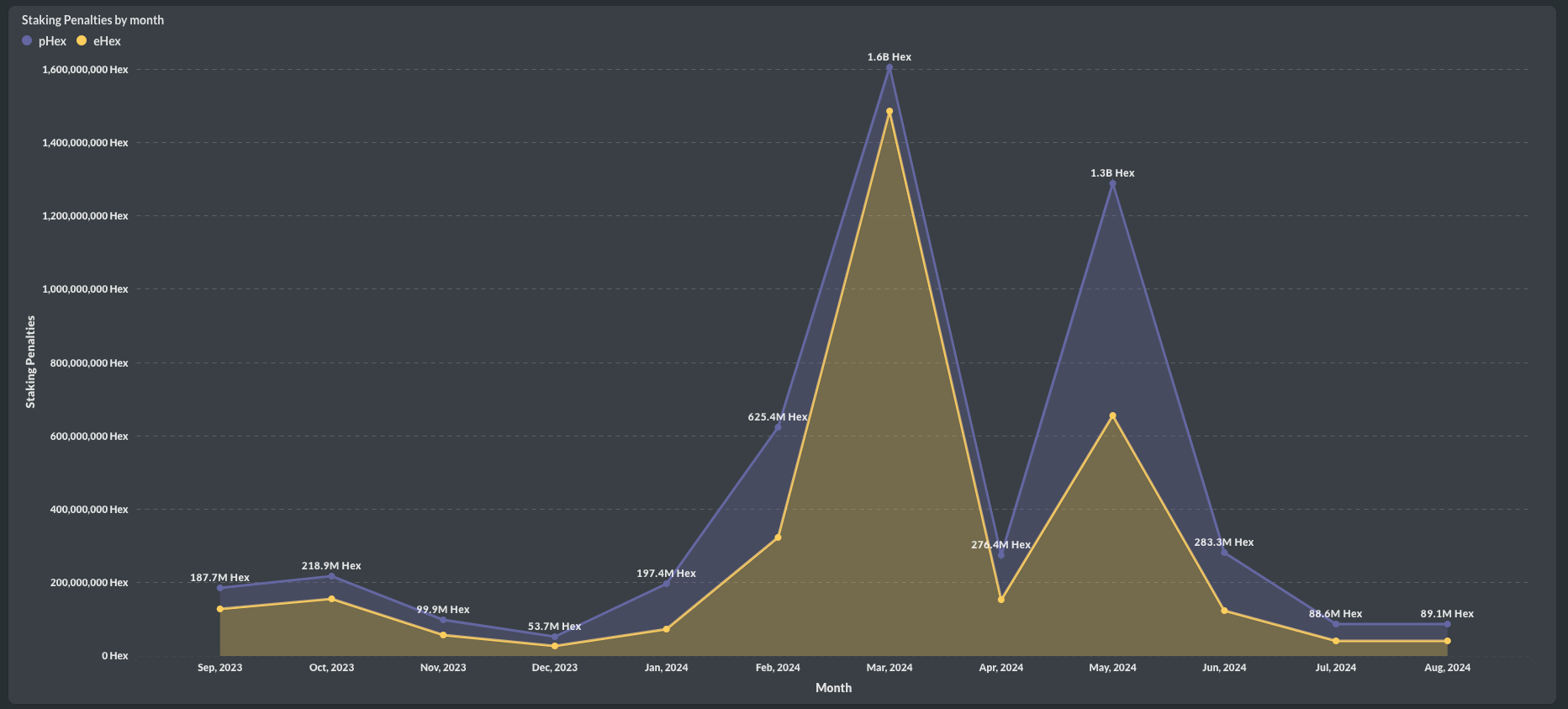Click the Aug, 2024 x-axis label

click(1447, 668)
